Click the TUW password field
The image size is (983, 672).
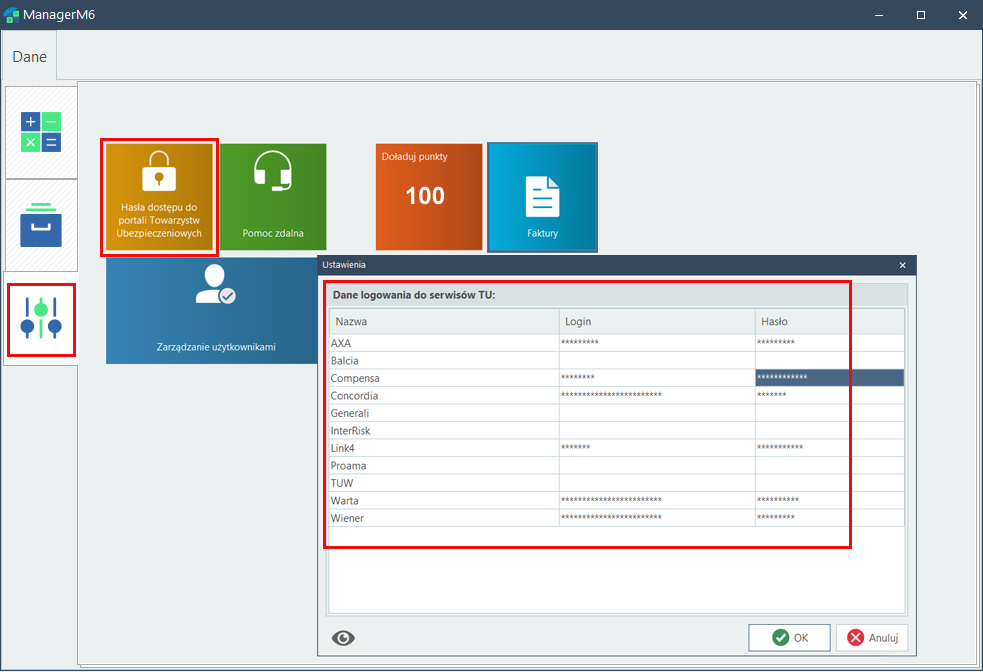point(830,483)
